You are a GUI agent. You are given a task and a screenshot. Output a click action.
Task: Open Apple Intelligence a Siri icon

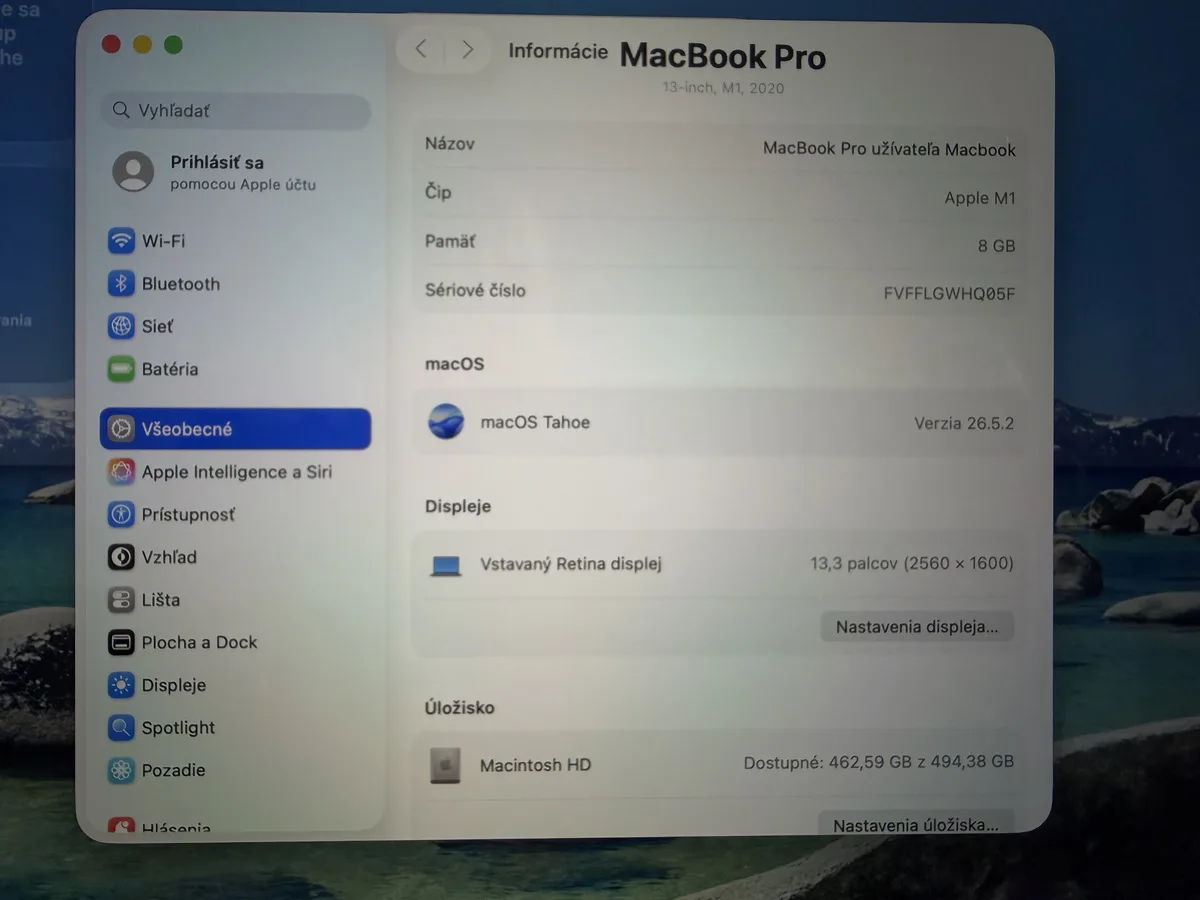click(x=121, y=472)
